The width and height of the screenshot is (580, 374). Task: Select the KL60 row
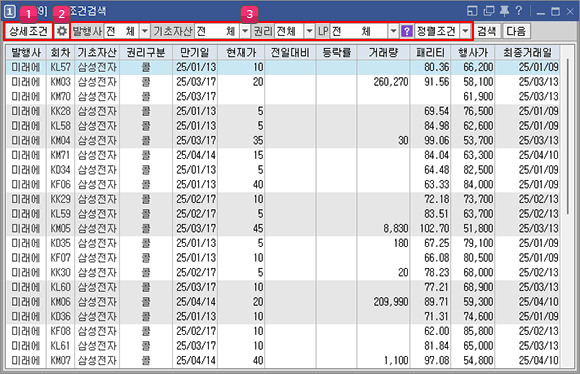click(283, 287)
